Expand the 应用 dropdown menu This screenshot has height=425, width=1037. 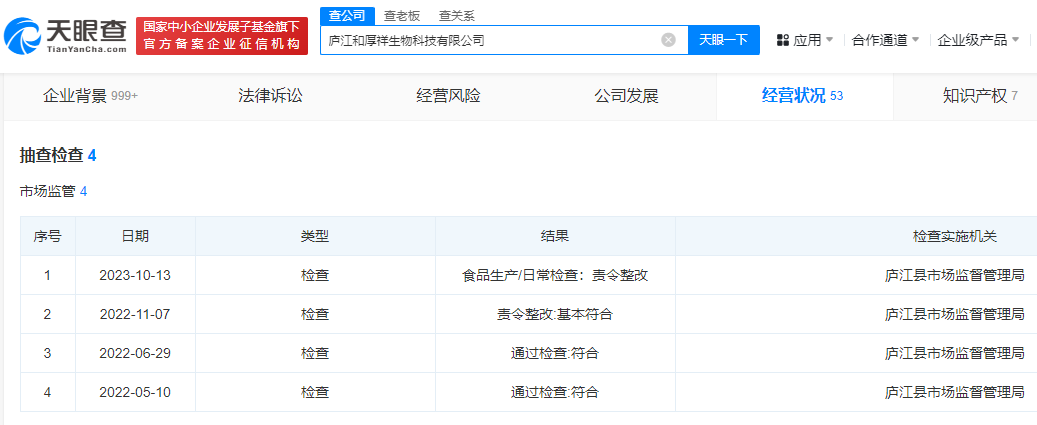(x=806, y=40)
